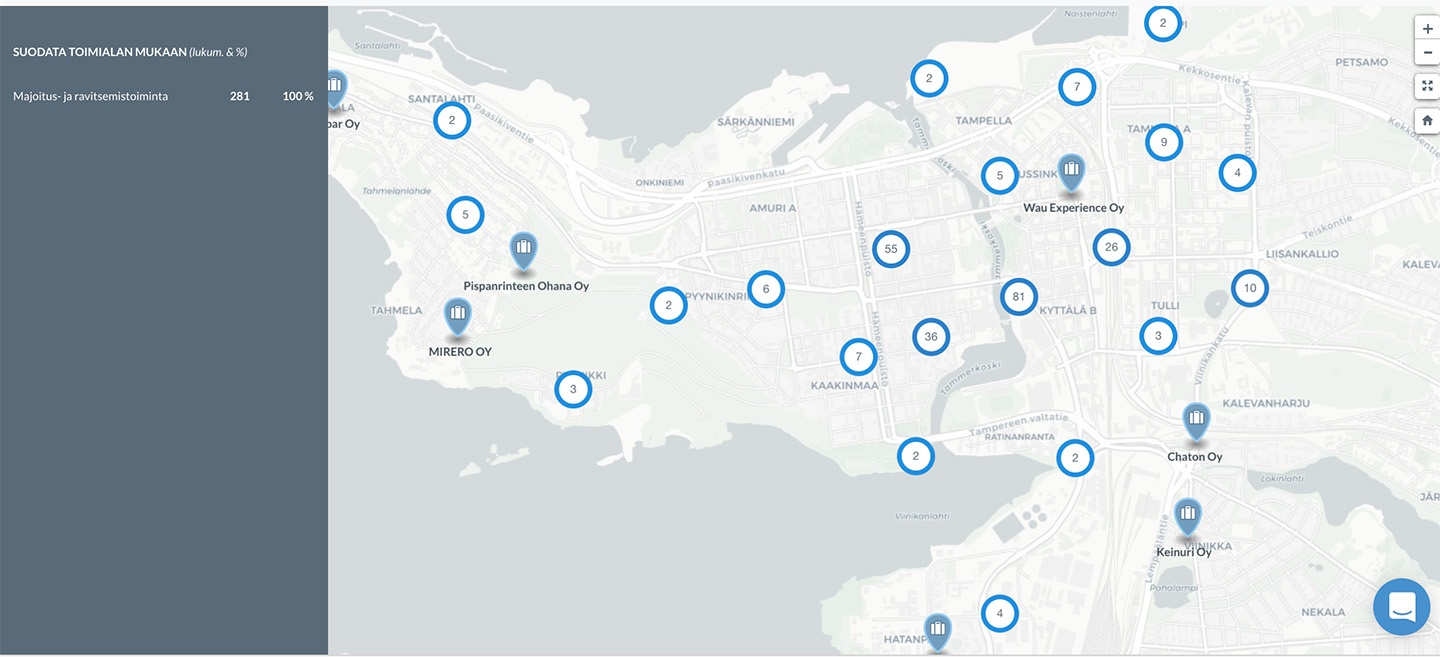Zoom into the 36 cluster marker
The width and height of the screenshot is (1440, 657).
coord(930,337)
